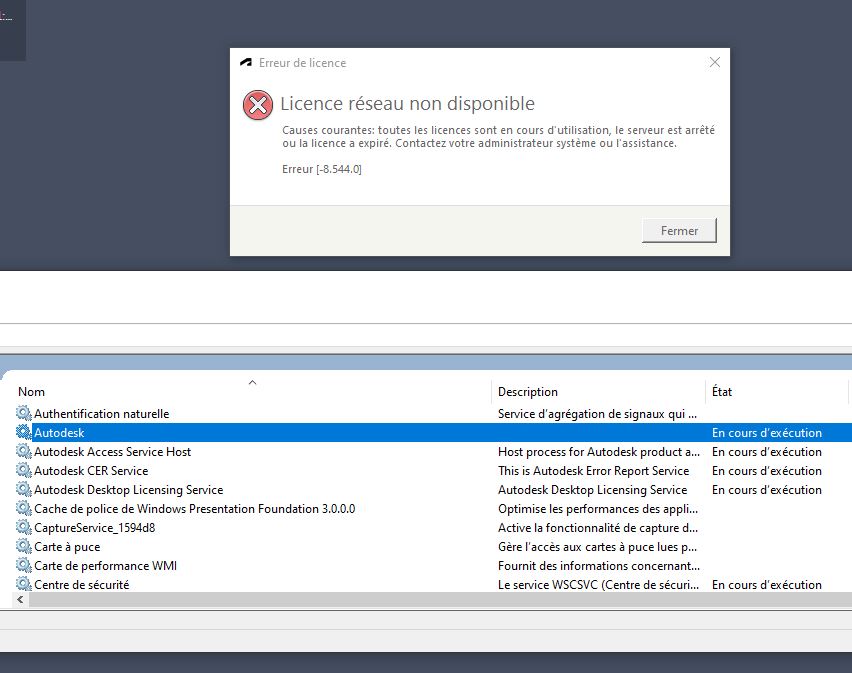Click the Autodesk logo in dialog title bar
852x673 pixels.
coord(246,62)
